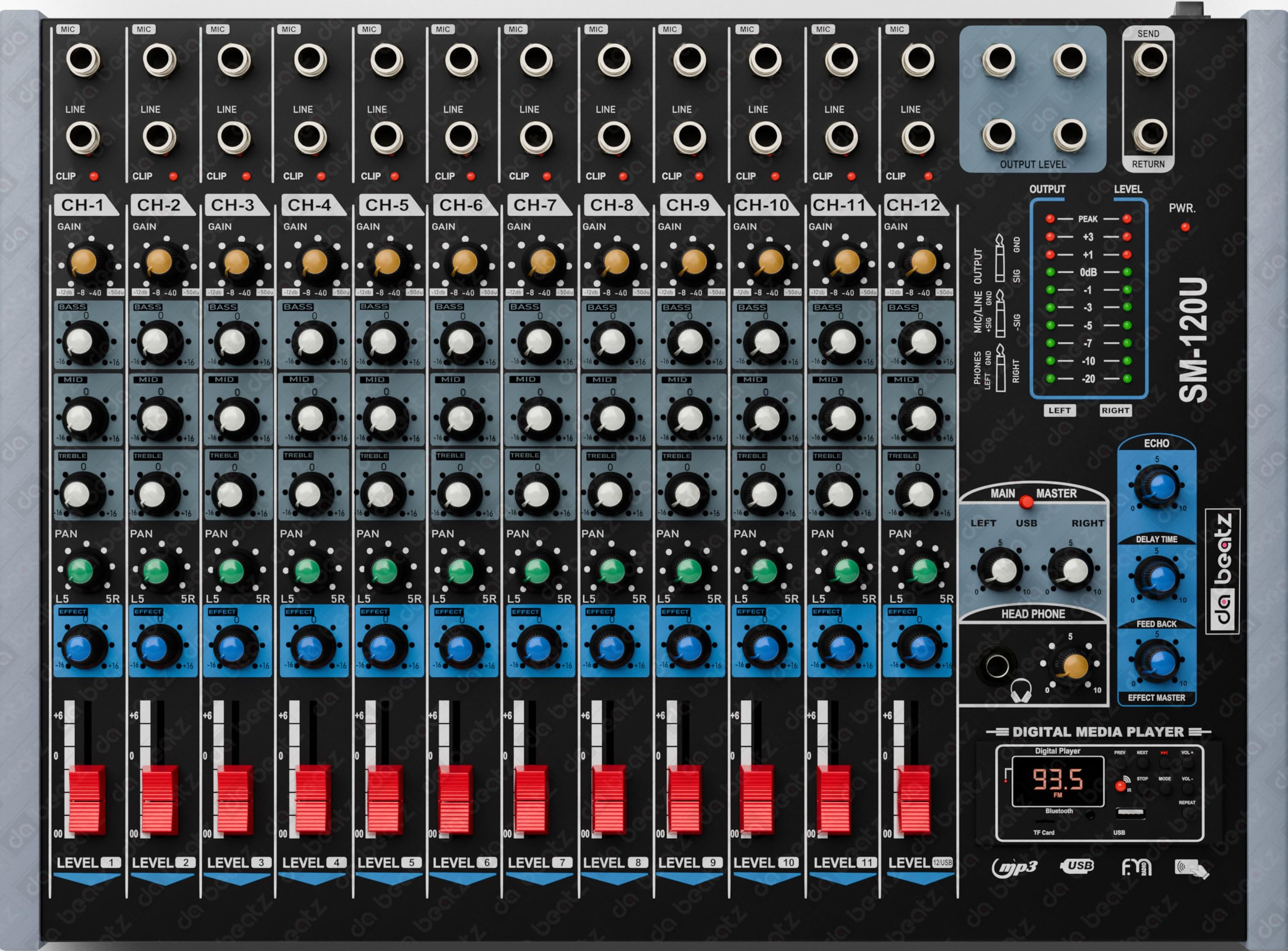The width and height of the screenshot is (1288, 951).
Task: Click the LEVEL 10 label
Action: click(766, 863)
